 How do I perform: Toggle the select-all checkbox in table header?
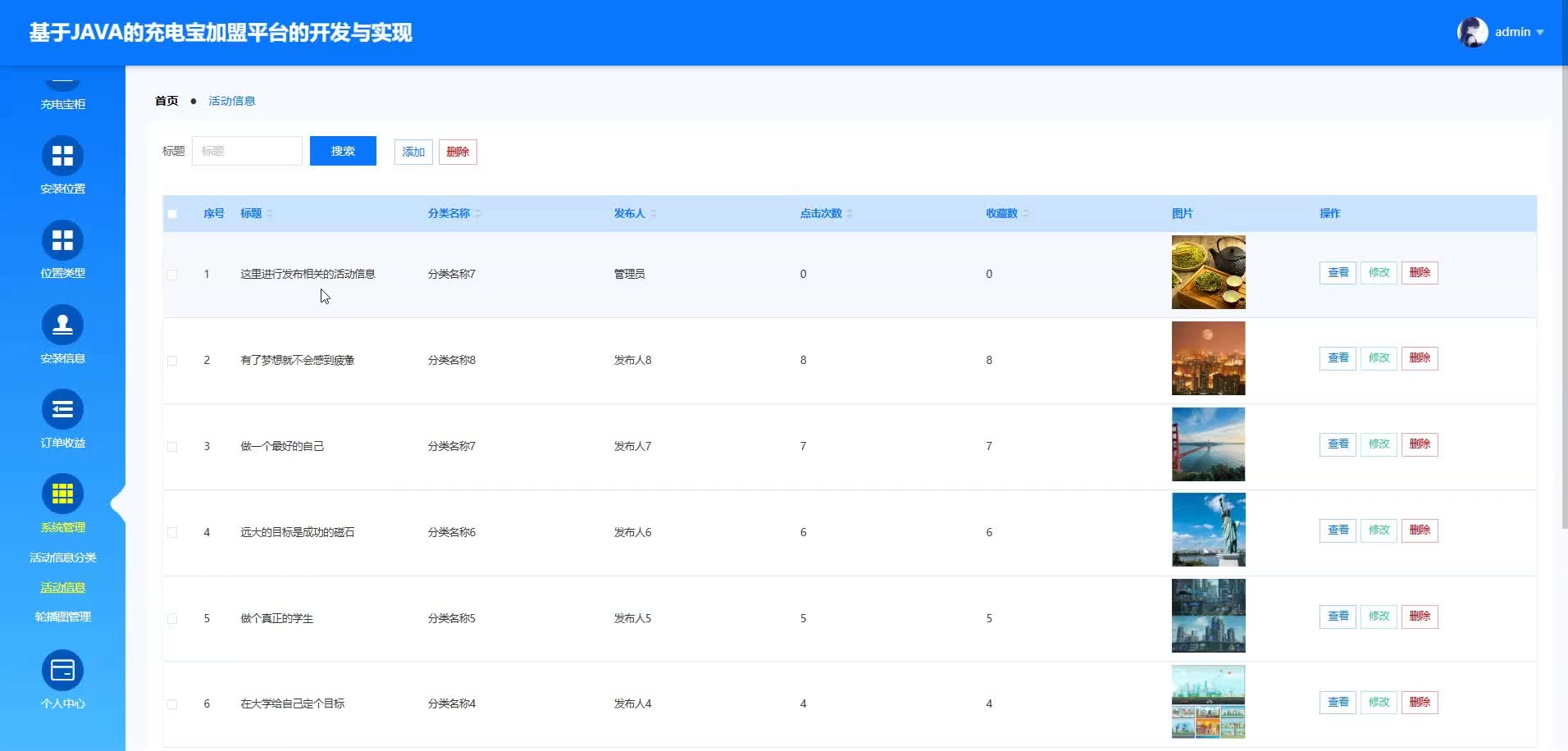tap(172, 214)
